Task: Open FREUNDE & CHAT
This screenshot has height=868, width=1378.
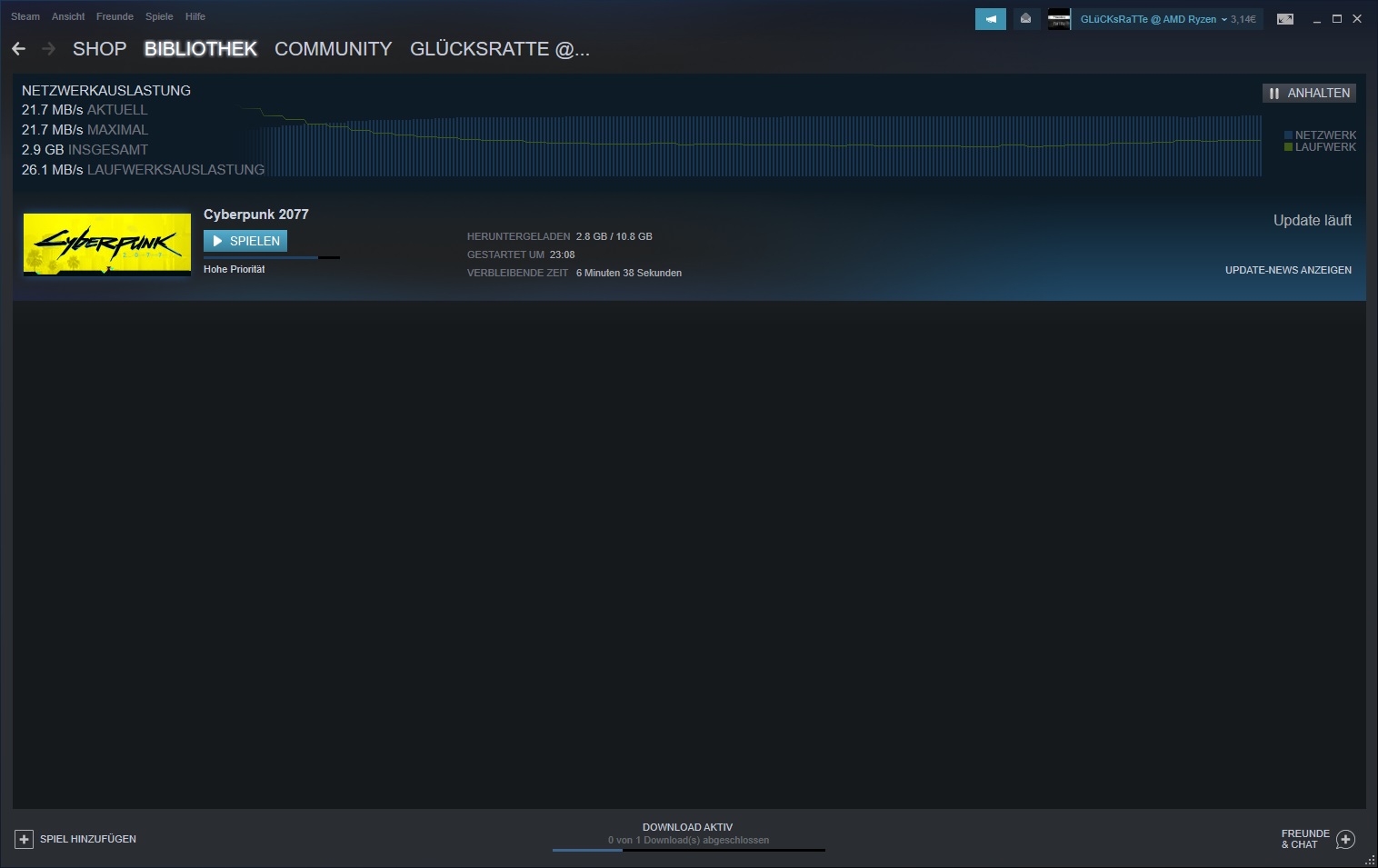Action: pyautogui.click(x=1305, y=839)
